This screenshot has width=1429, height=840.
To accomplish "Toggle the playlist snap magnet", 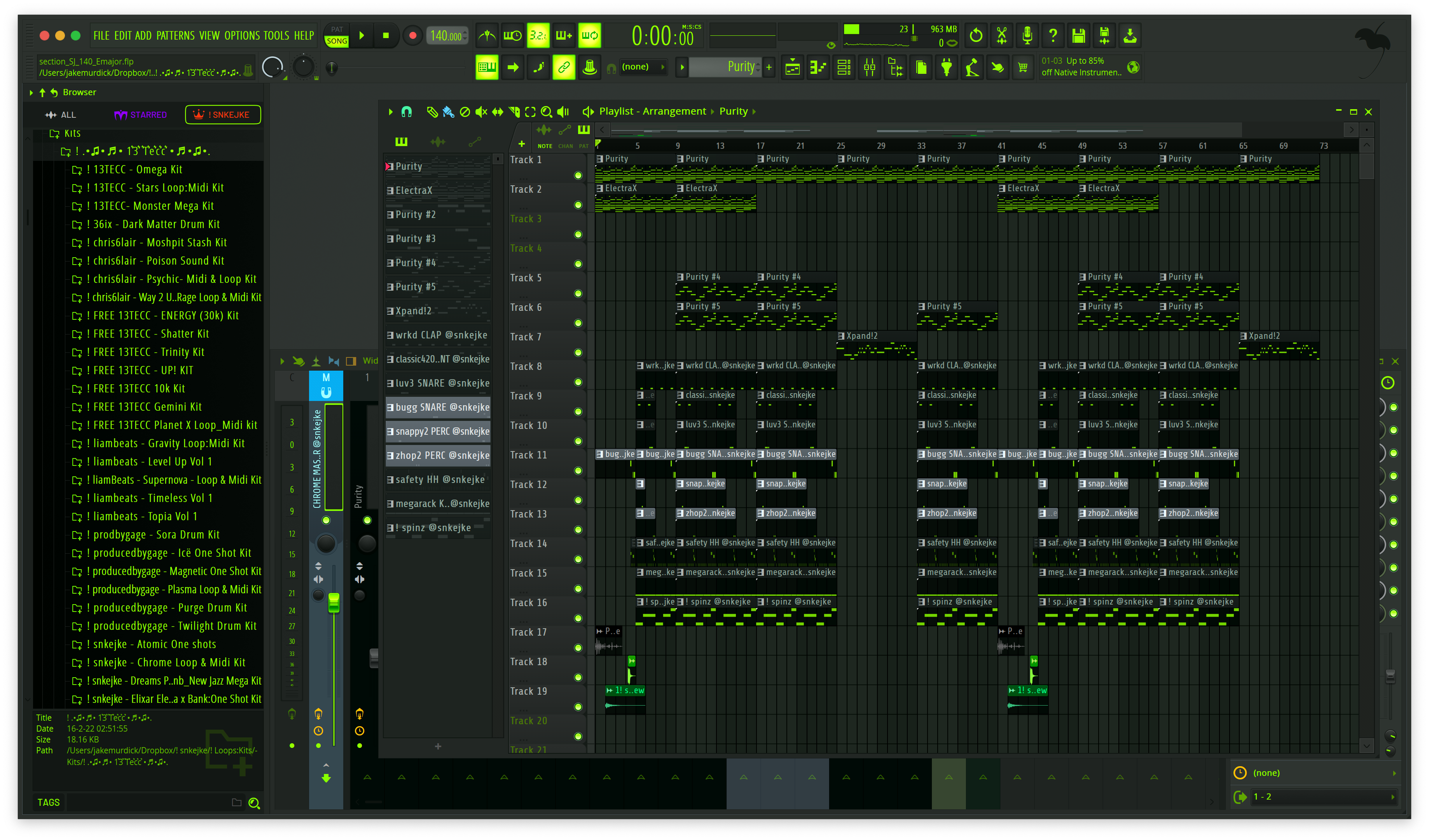I will [407, 112].
